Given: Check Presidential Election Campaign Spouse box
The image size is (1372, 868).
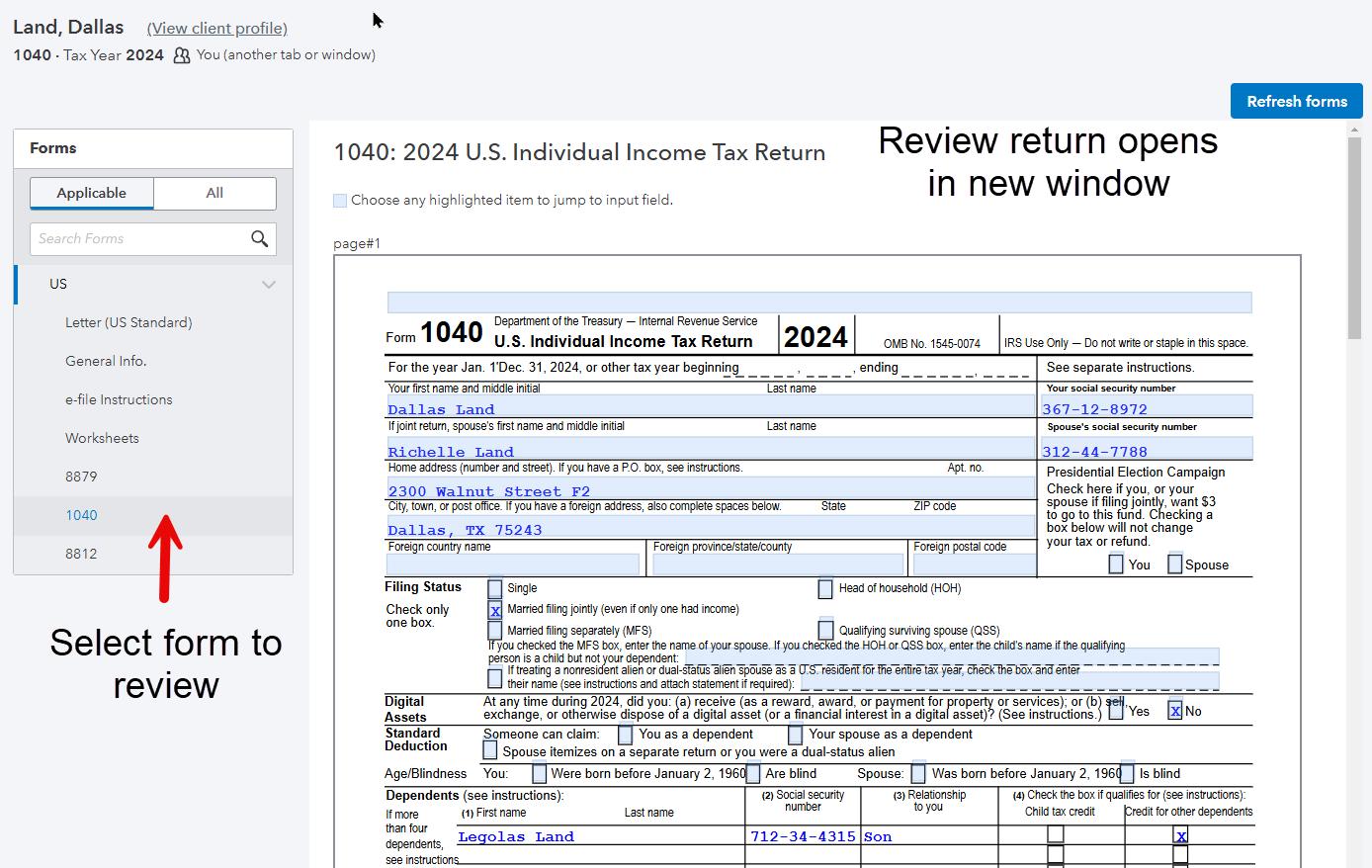Looking at the screenshot, I should click(1175, 564).
